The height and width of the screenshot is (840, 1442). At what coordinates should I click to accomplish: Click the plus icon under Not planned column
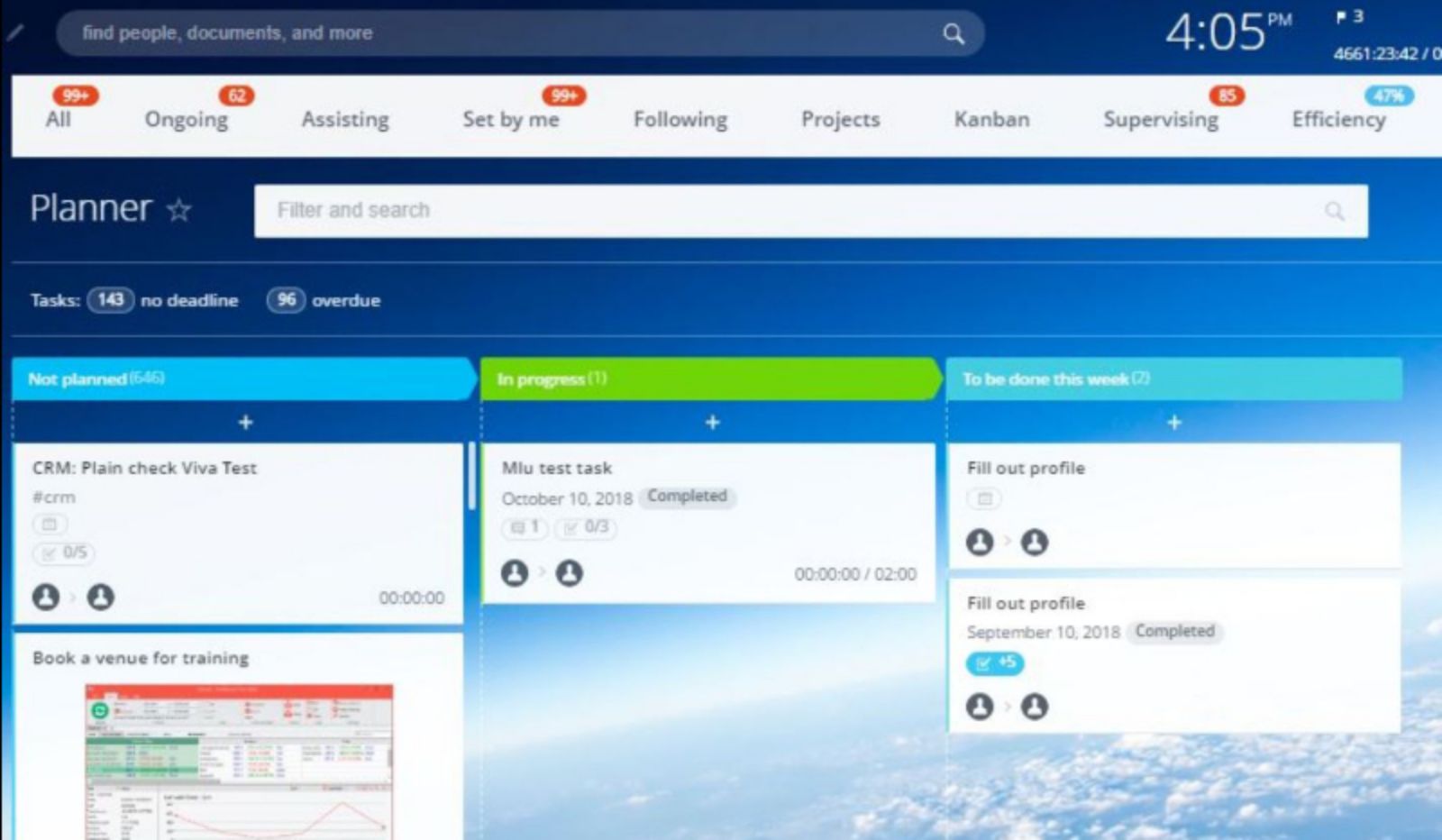tap(245, 422)
